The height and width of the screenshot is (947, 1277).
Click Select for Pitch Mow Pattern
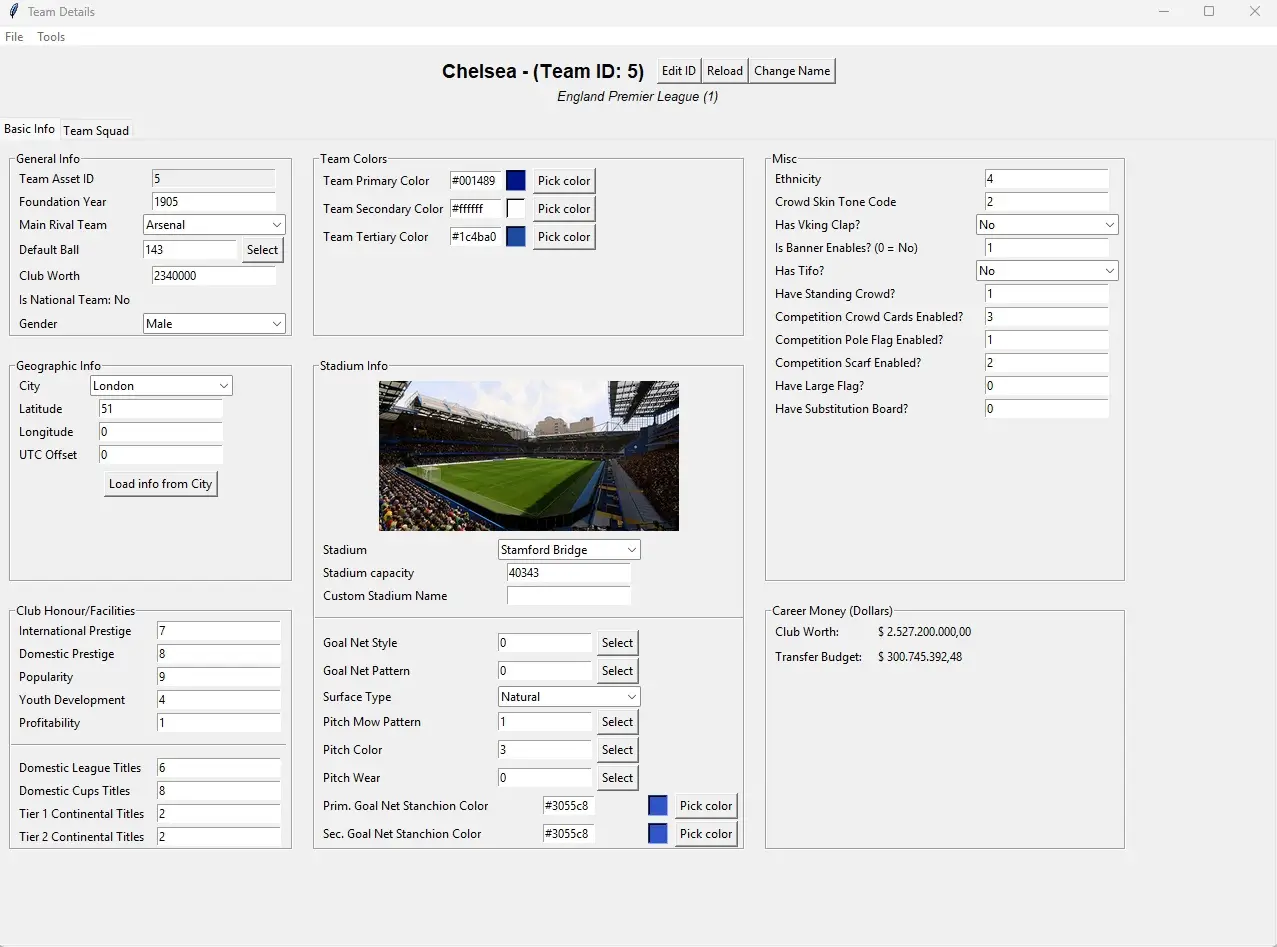[618, 722]
